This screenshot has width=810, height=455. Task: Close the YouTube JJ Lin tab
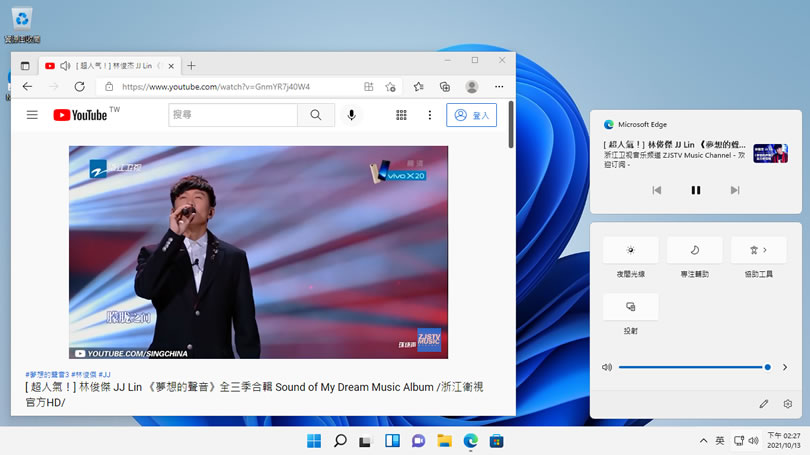171,66
